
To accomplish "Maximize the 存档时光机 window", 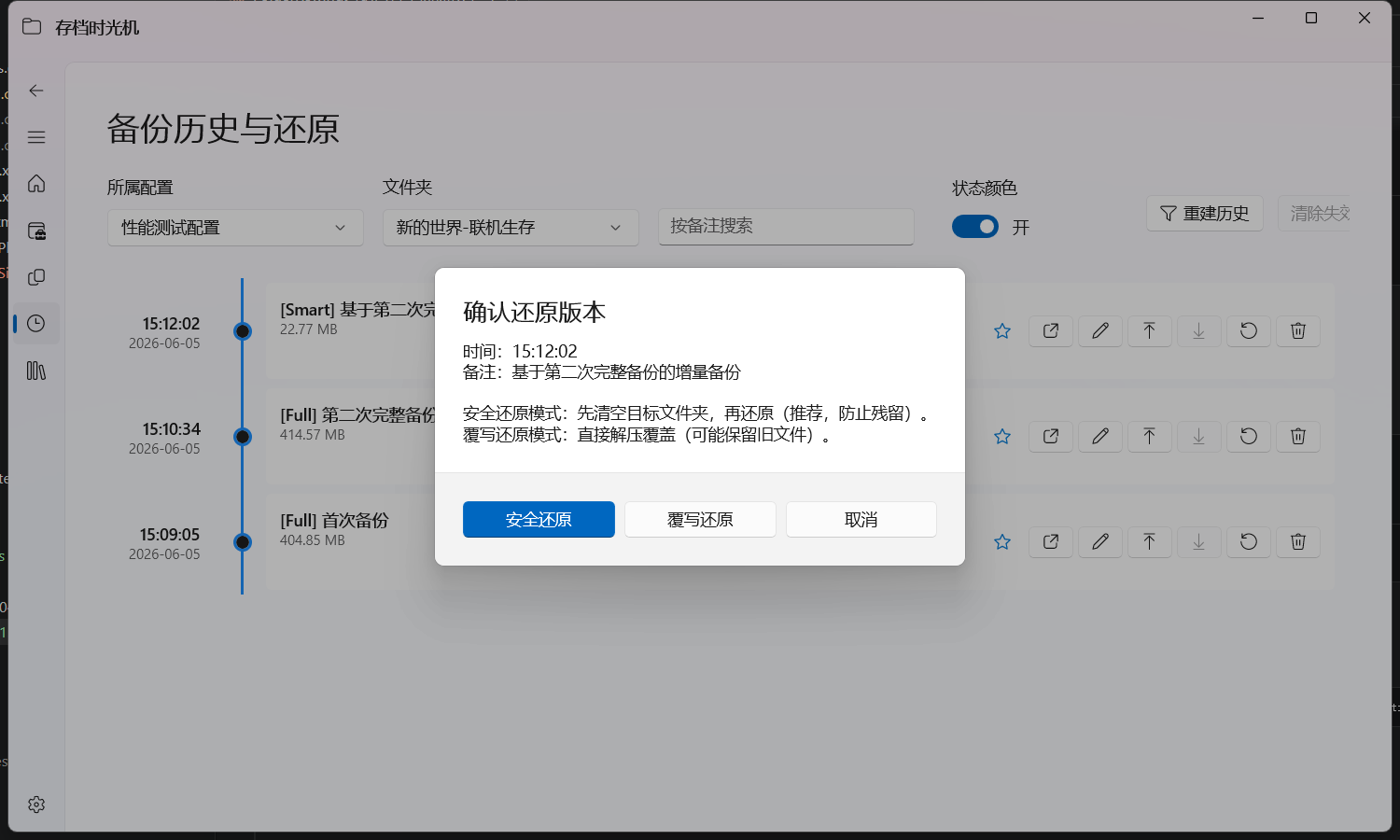I will pos(1311,18).
